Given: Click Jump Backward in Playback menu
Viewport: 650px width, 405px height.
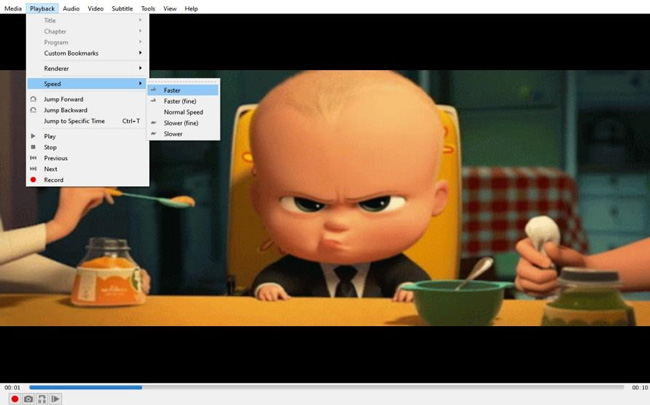Looking at the screenshot, I should coord(87,110).
